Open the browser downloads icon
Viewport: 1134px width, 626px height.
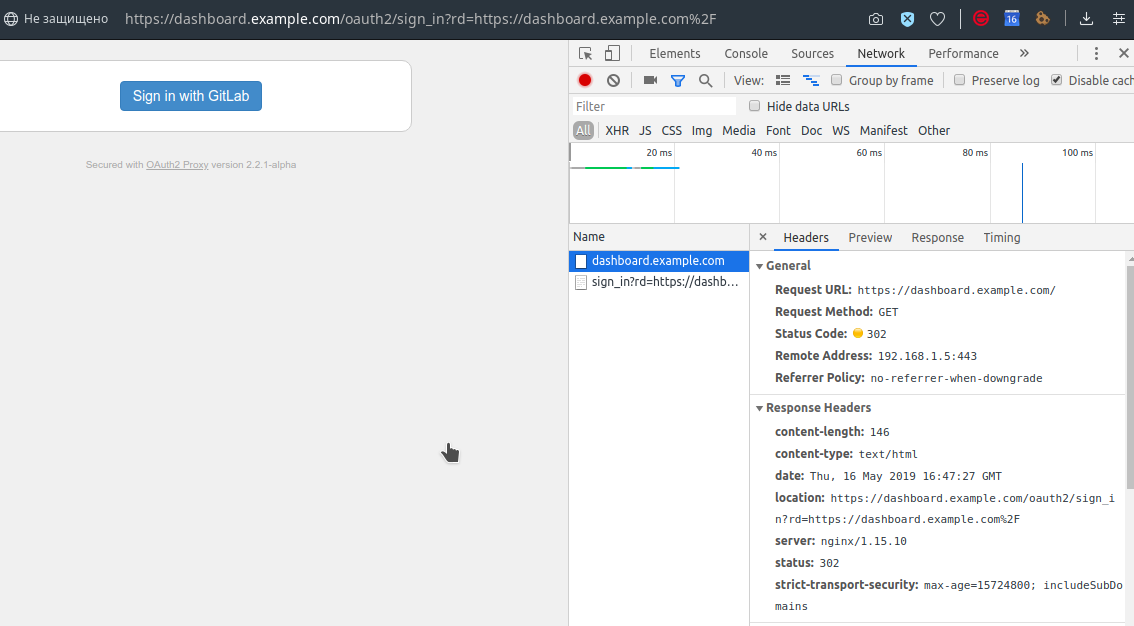1086,20
